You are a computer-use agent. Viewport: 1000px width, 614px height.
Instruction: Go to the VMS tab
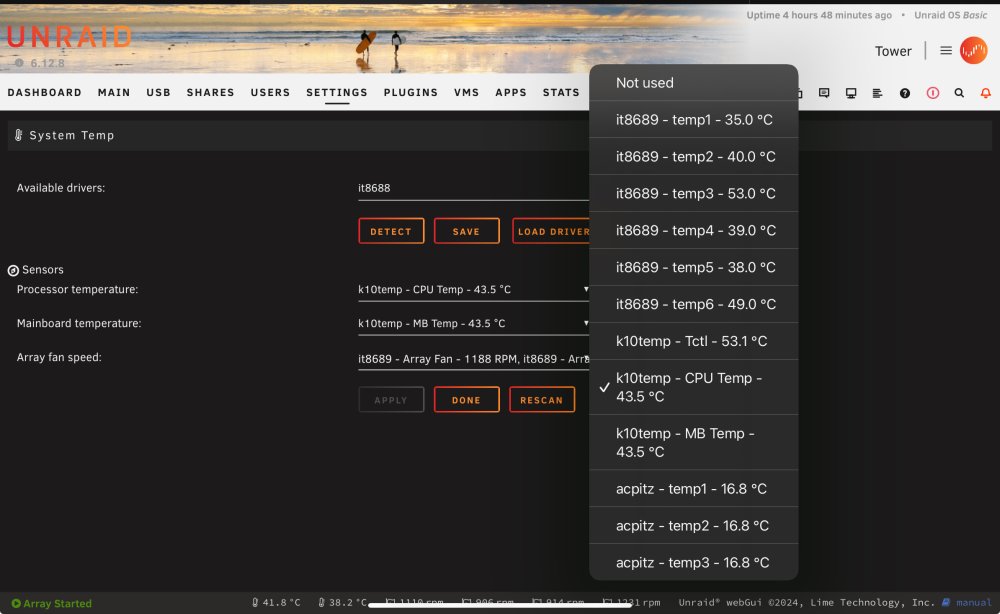click(467, 92)
